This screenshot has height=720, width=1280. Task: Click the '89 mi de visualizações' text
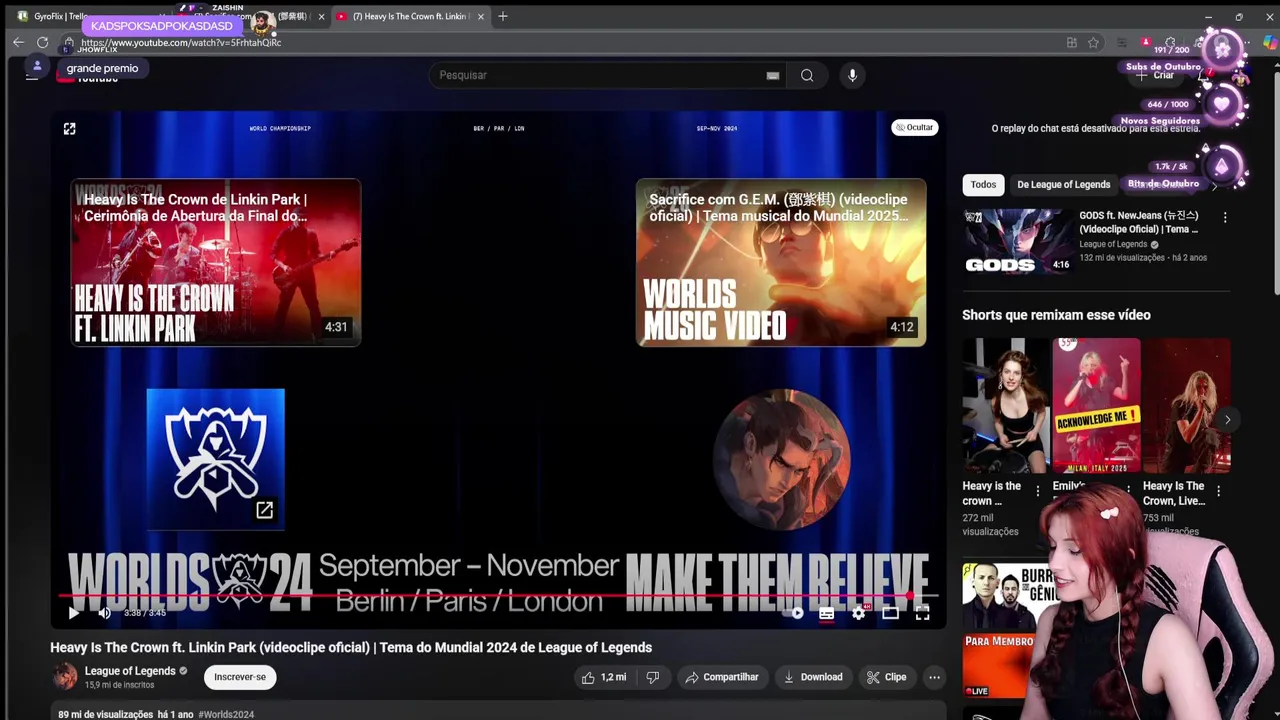[x=105, y=714]
